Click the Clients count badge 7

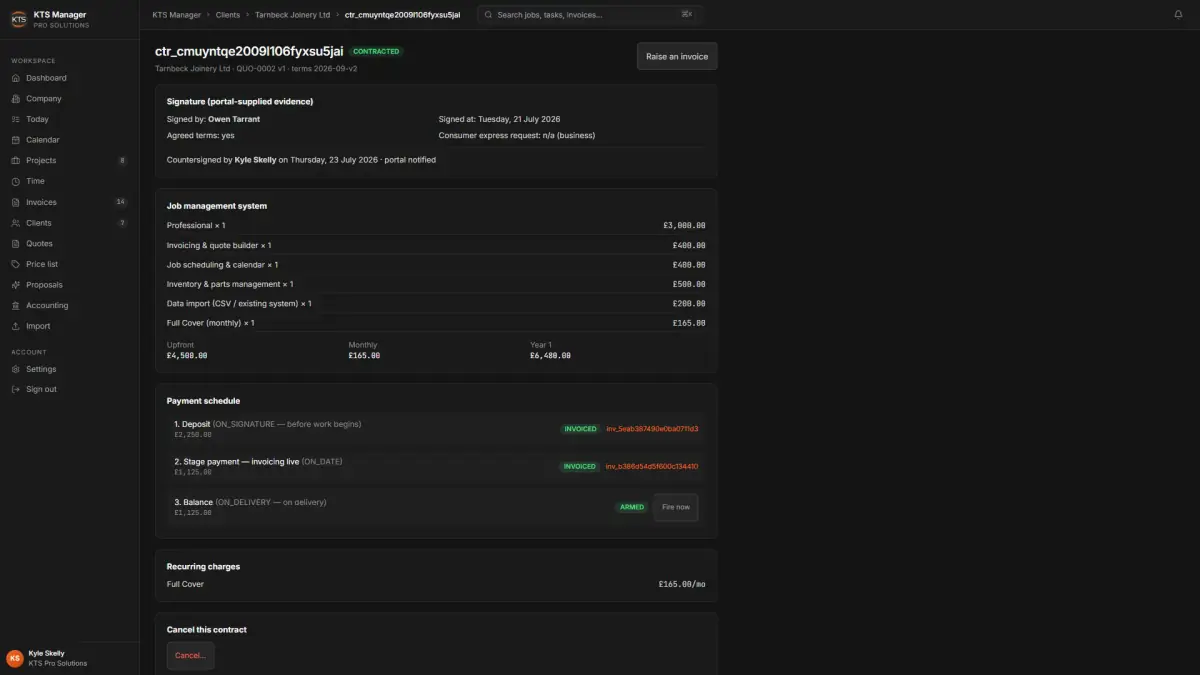coord(122,223)
